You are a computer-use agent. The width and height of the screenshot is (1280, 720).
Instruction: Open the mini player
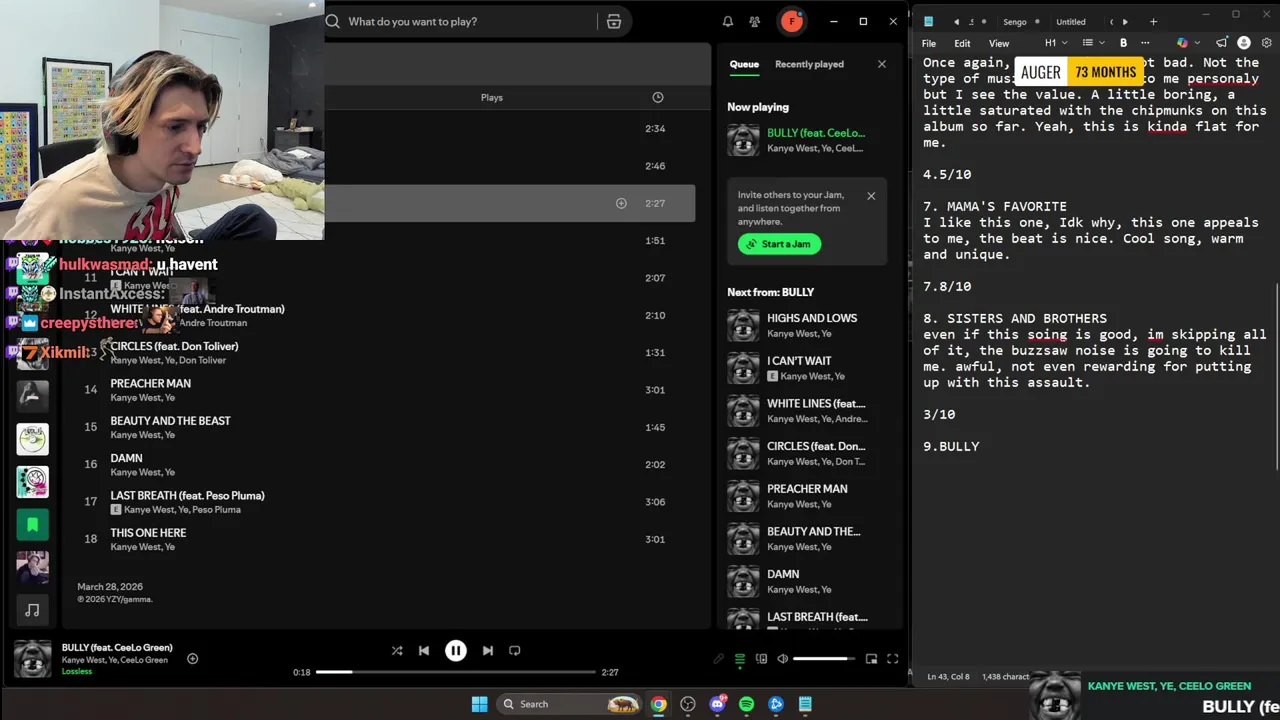tap(871, 659)
